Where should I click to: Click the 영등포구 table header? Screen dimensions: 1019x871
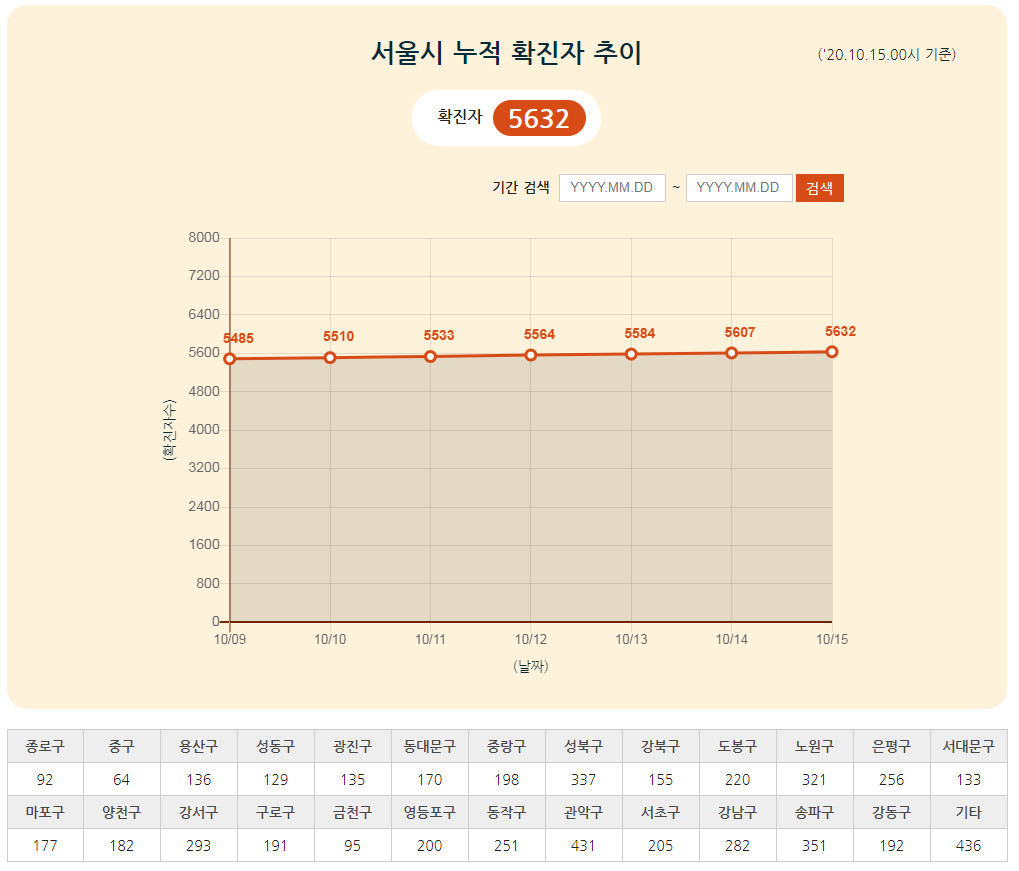(x=430, y=812)
